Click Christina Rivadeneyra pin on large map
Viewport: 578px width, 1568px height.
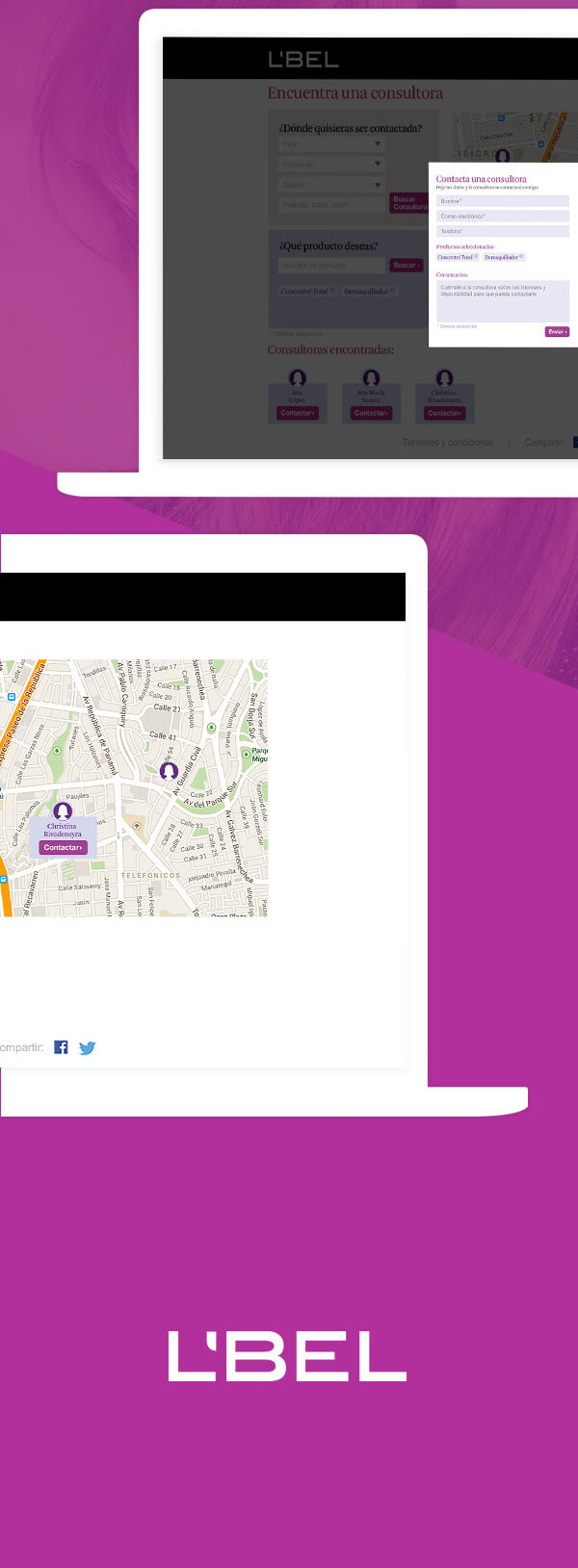63,811
